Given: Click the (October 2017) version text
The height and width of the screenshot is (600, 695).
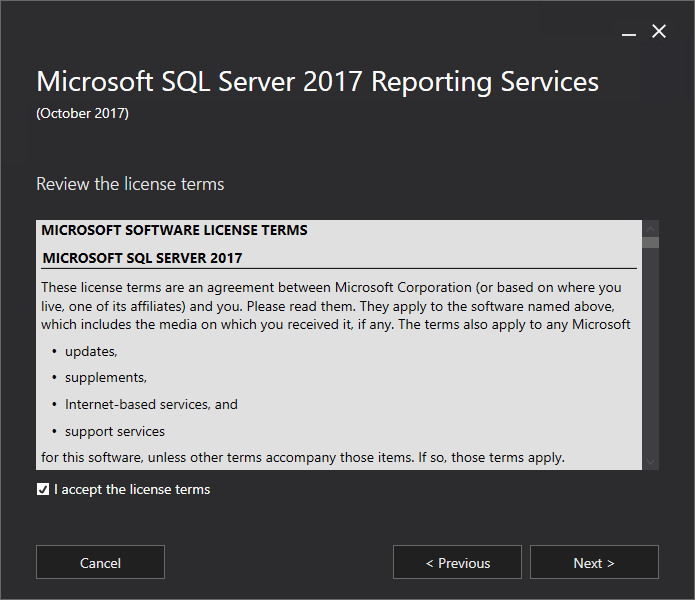Looking at the screenshot, I should (82, 113).
